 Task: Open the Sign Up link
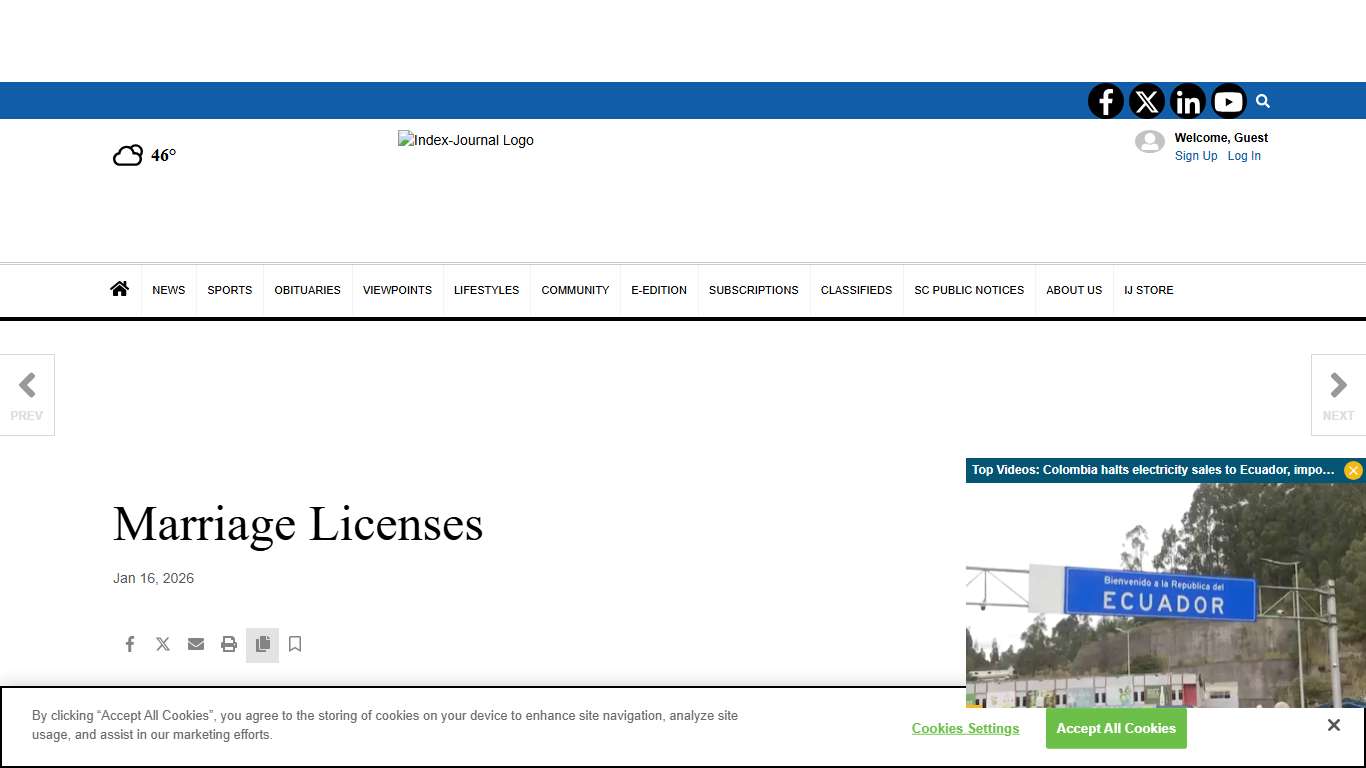1196,156
